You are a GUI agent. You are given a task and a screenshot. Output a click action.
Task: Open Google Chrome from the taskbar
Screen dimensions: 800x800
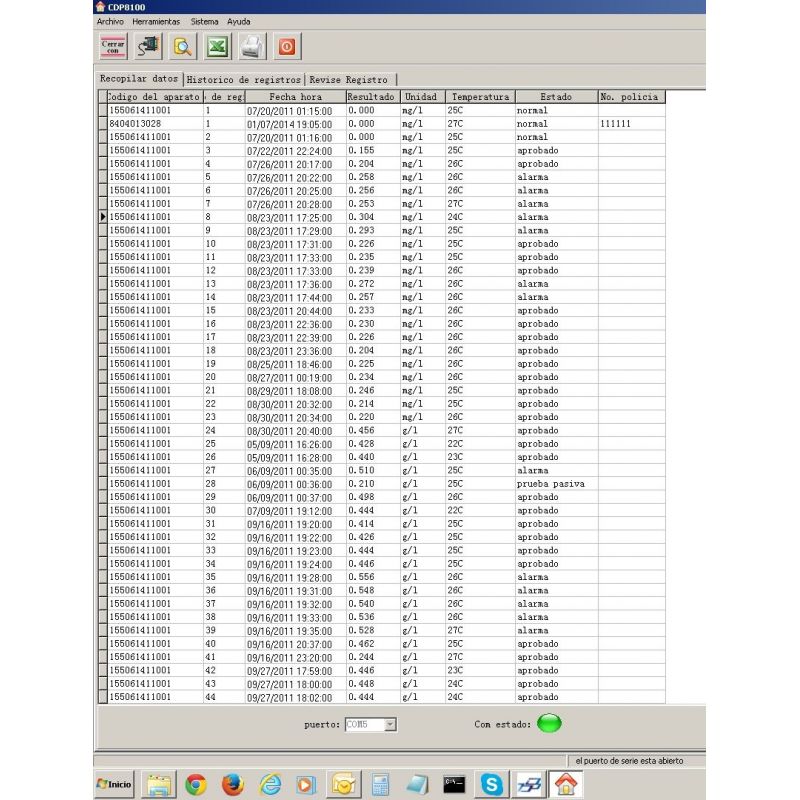[x=196, y=785]
